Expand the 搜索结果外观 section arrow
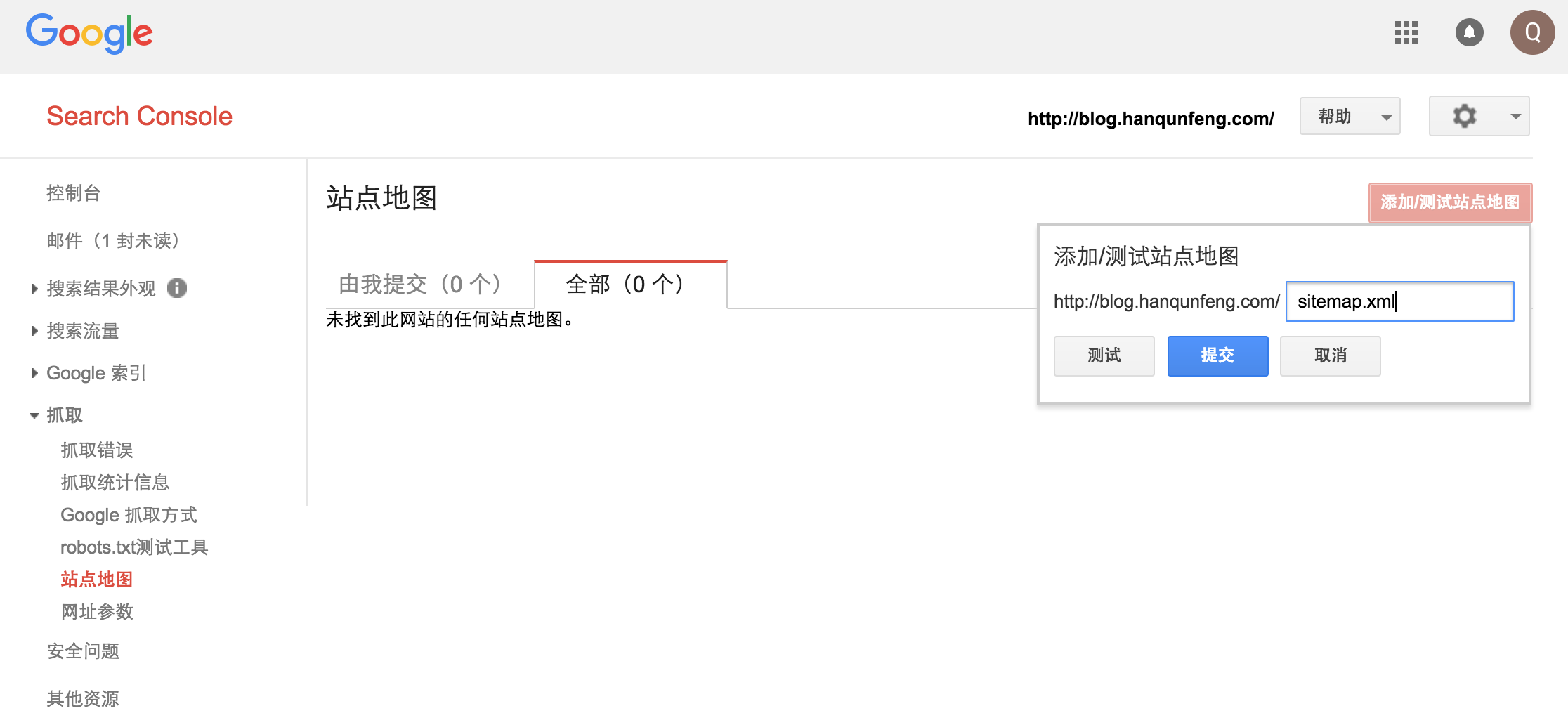The image size is (1568, 725). (x=34, y=289)
